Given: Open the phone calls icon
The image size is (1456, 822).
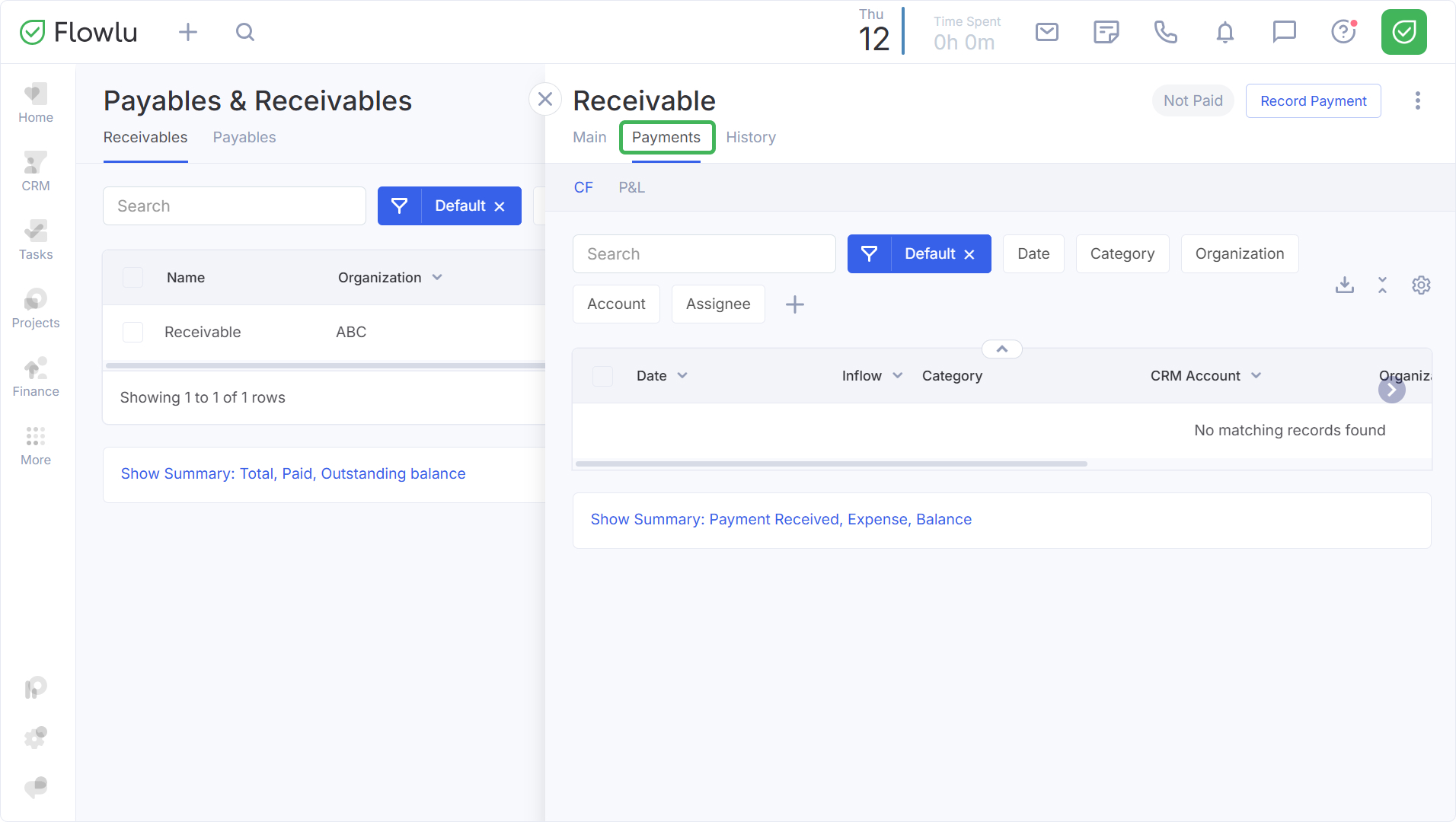Looking at the screenshot, I should [1165, 32].
